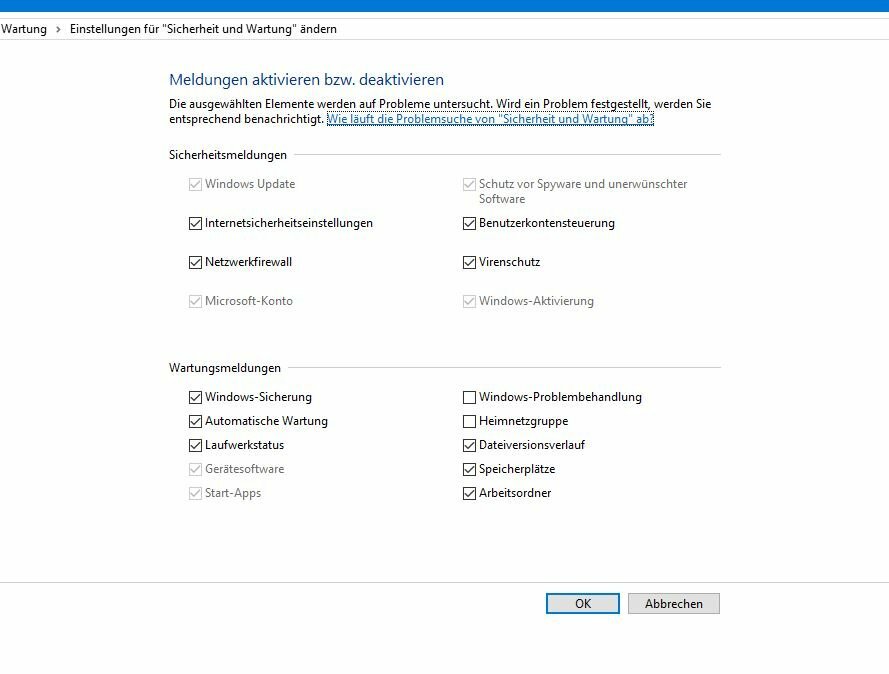Toggle the Automatische Wartung checkbox
Viewport: 889px width, 674px height.
tap(195, 421)
